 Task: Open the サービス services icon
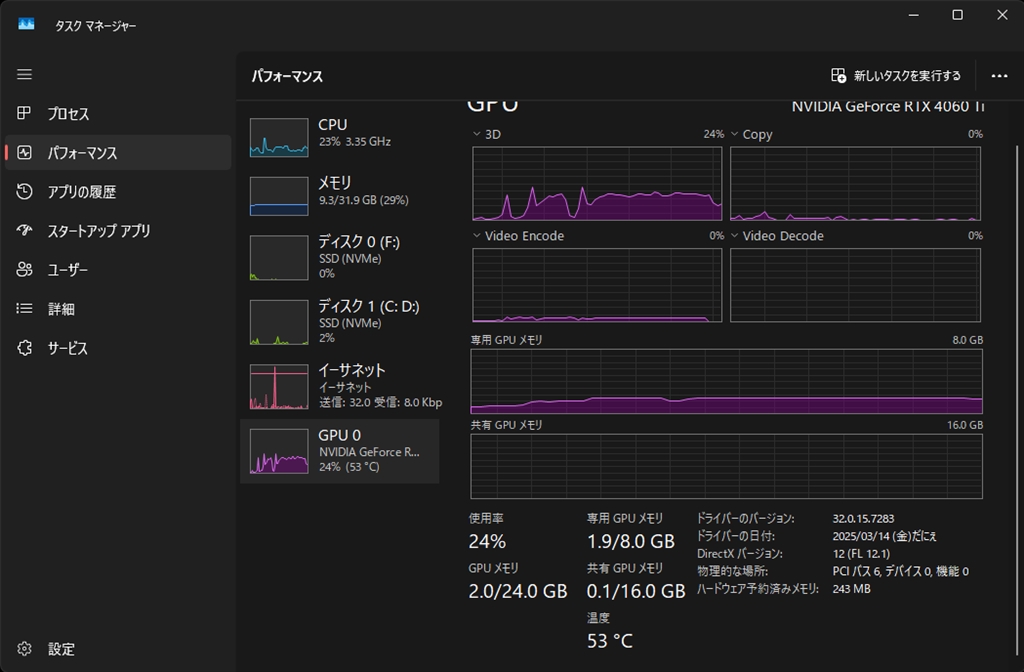coord(25,348)
